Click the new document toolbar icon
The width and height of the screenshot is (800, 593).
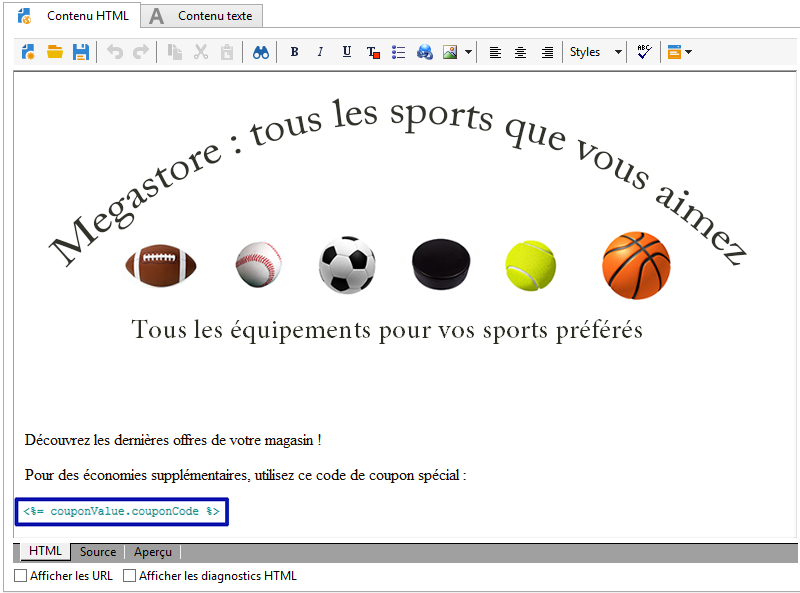[x=28, y=52]
